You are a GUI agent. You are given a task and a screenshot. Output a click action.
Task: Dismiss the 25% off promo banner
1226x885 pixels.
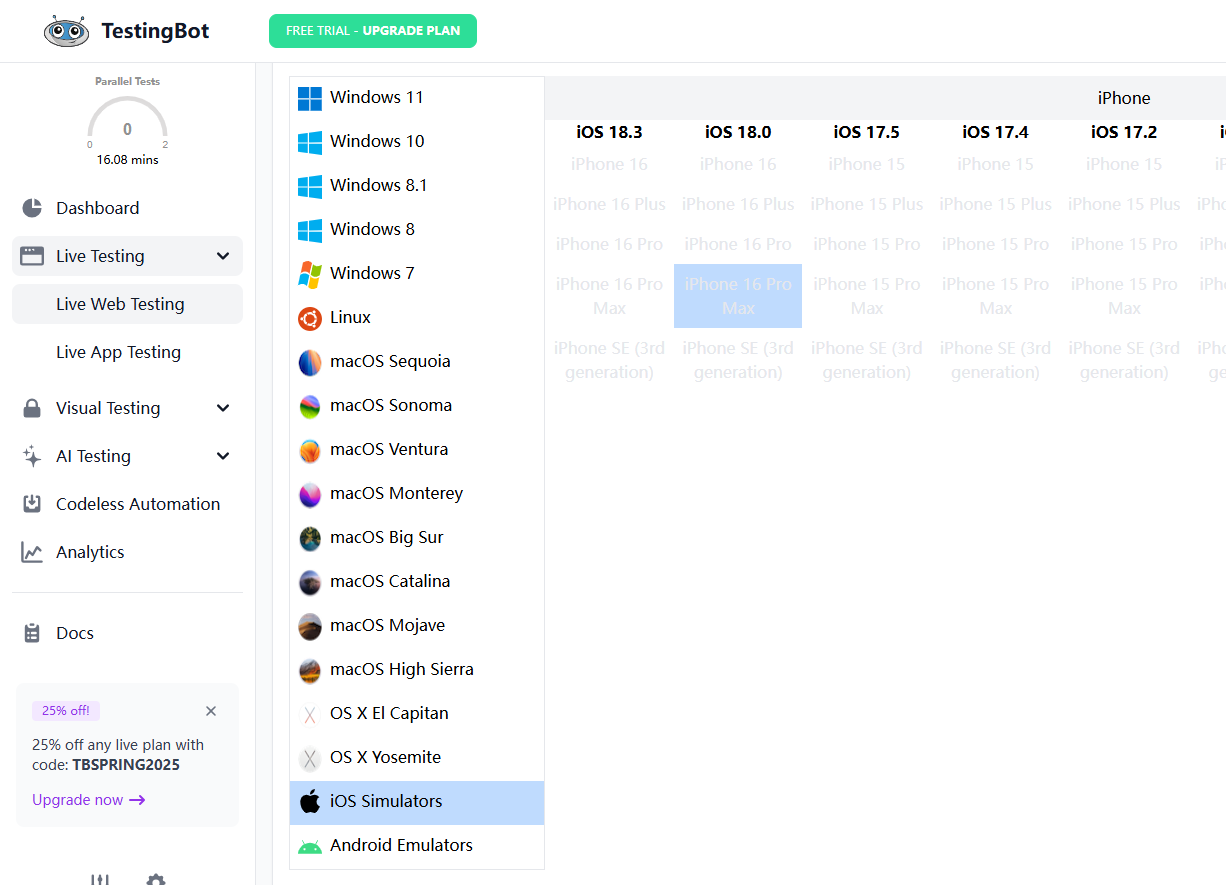(x=211, y=711)
